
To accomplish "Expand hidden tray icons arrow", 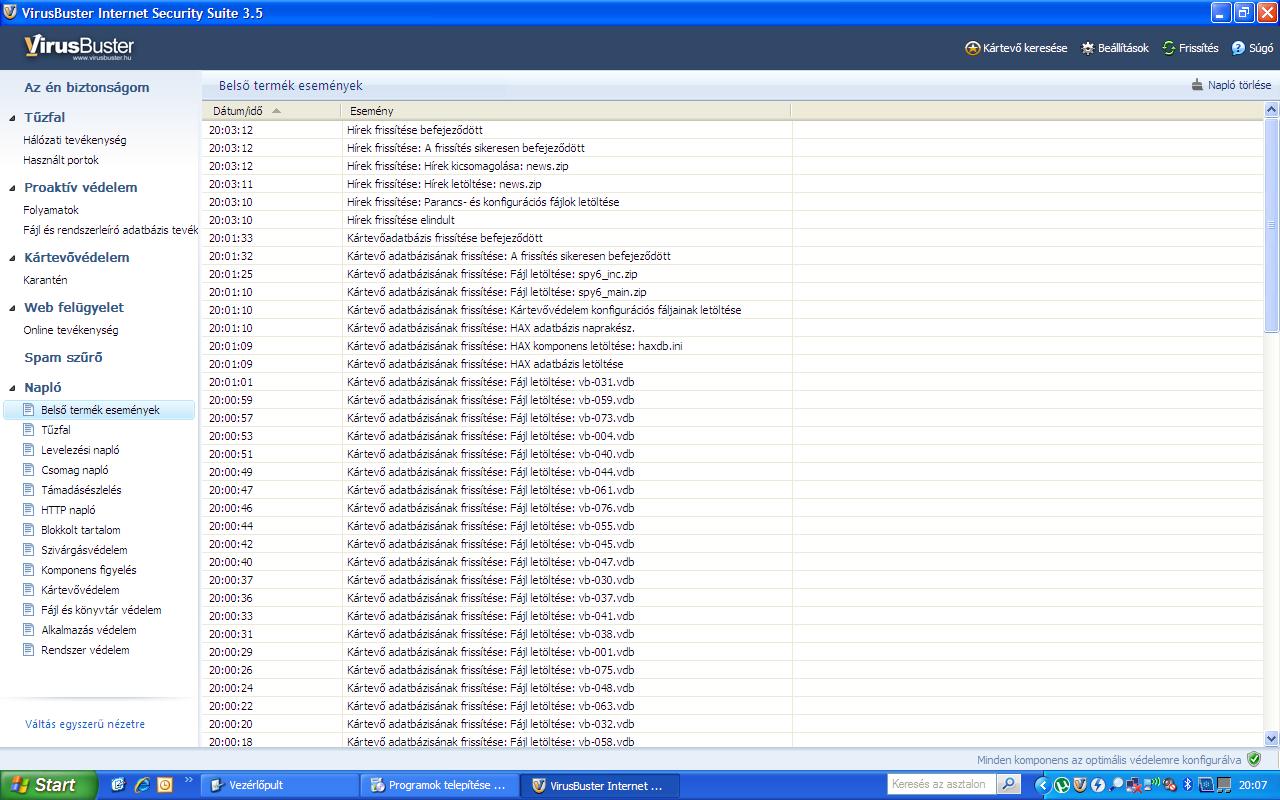I will (x=1042, y=785).
